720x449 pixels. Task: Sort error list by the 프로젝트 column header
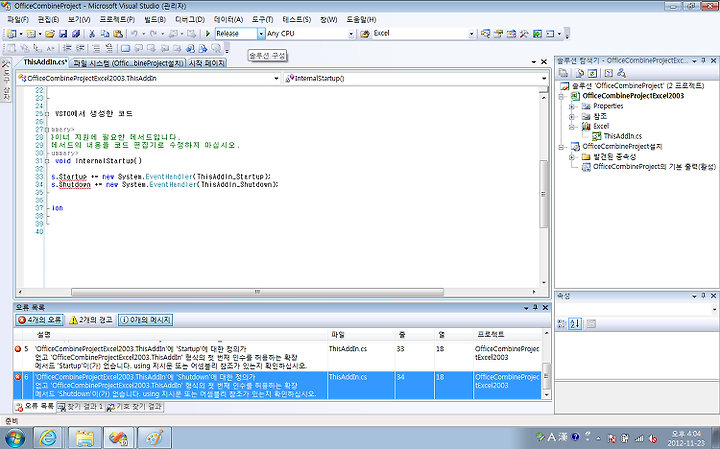tap(508, 335)
